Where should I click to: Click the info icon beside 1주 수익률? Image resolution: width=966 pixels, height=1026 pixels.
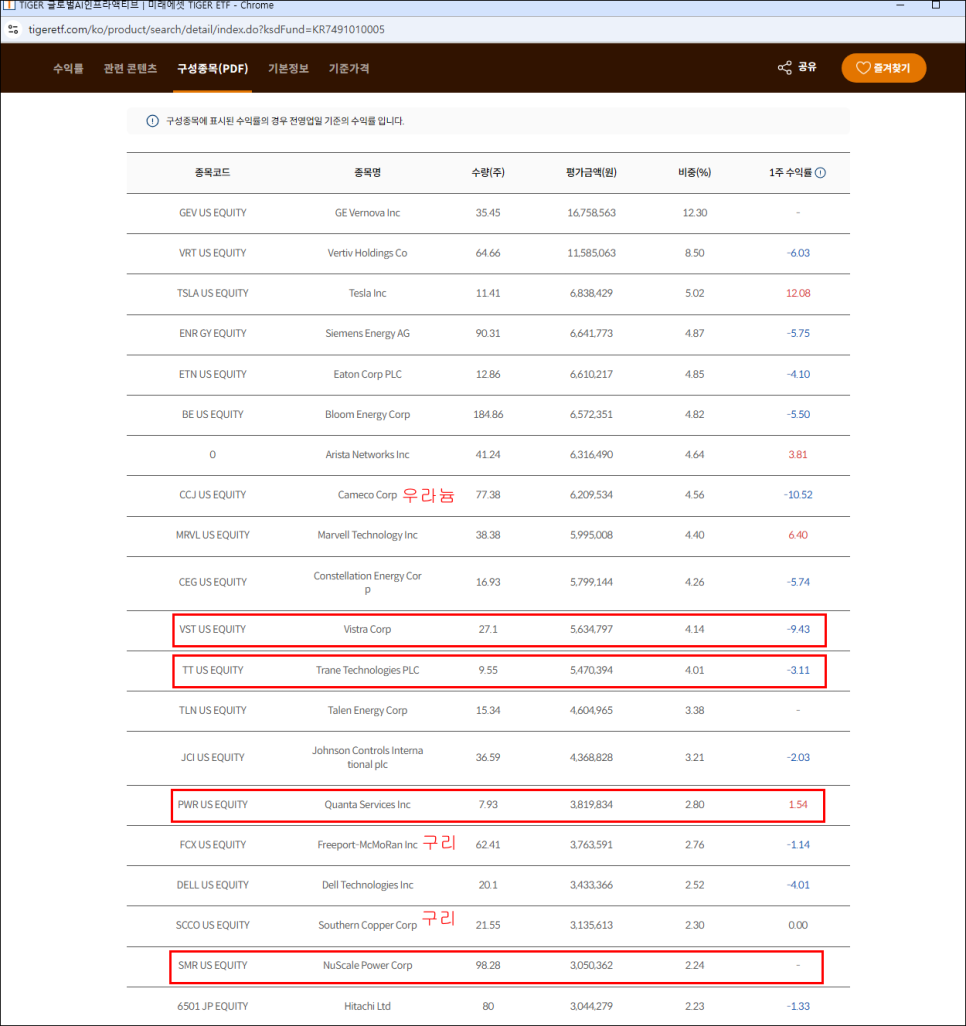[821, 173]
